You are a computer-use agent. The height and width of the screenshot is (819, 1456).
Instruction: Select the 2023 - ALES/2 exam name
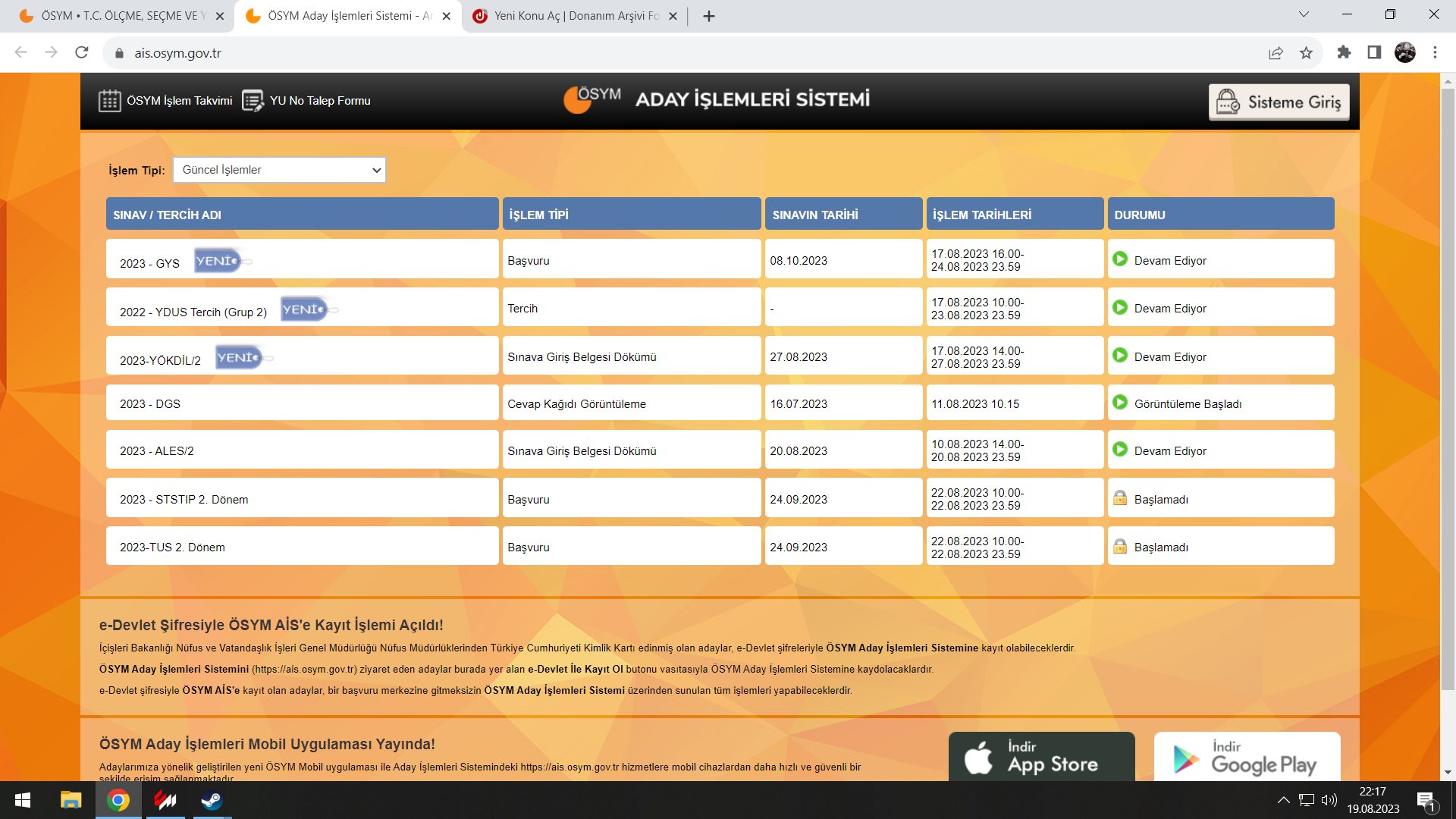[157, 451]
